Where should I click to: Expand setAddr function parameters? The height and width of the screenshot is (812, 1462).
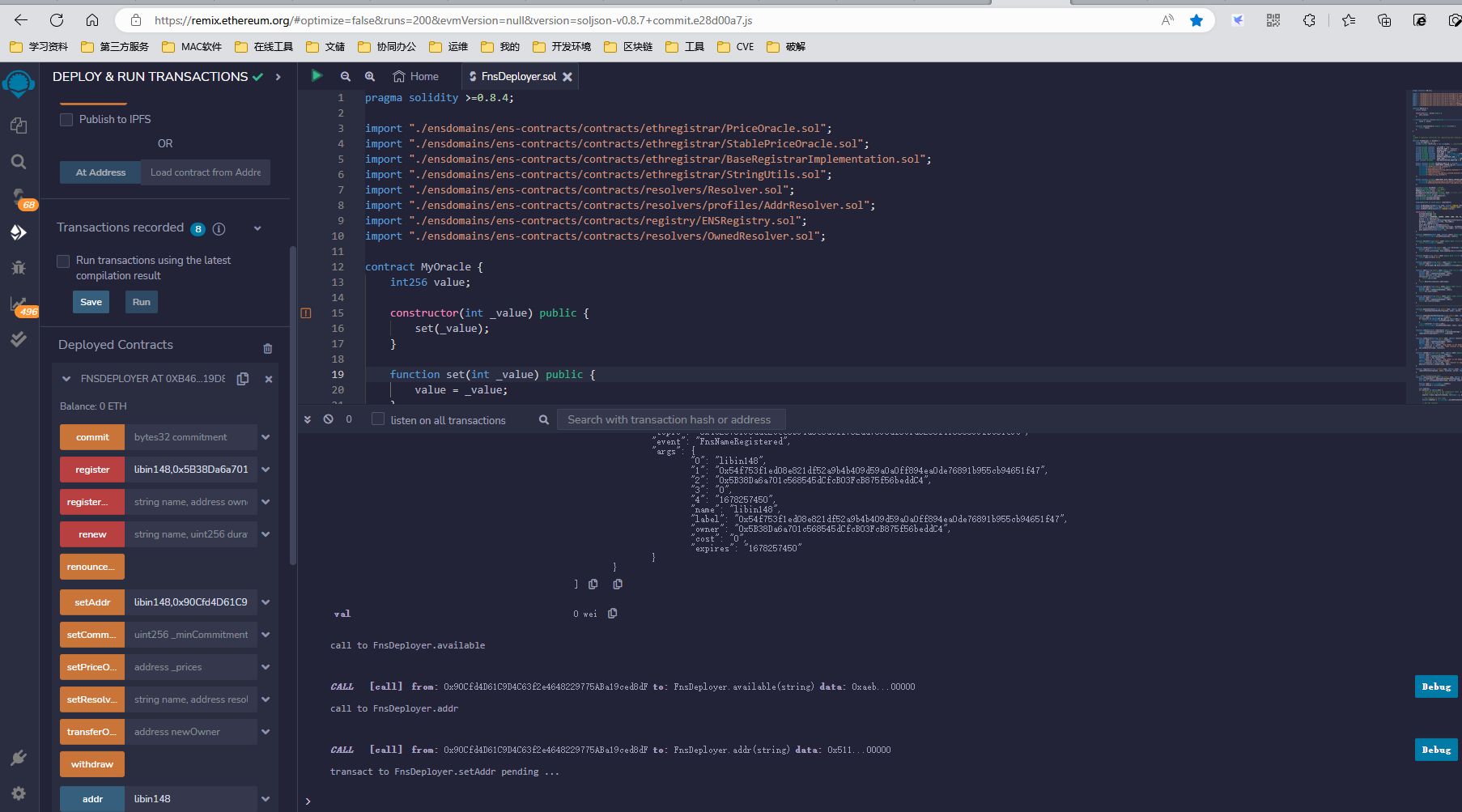coord(266,602)
